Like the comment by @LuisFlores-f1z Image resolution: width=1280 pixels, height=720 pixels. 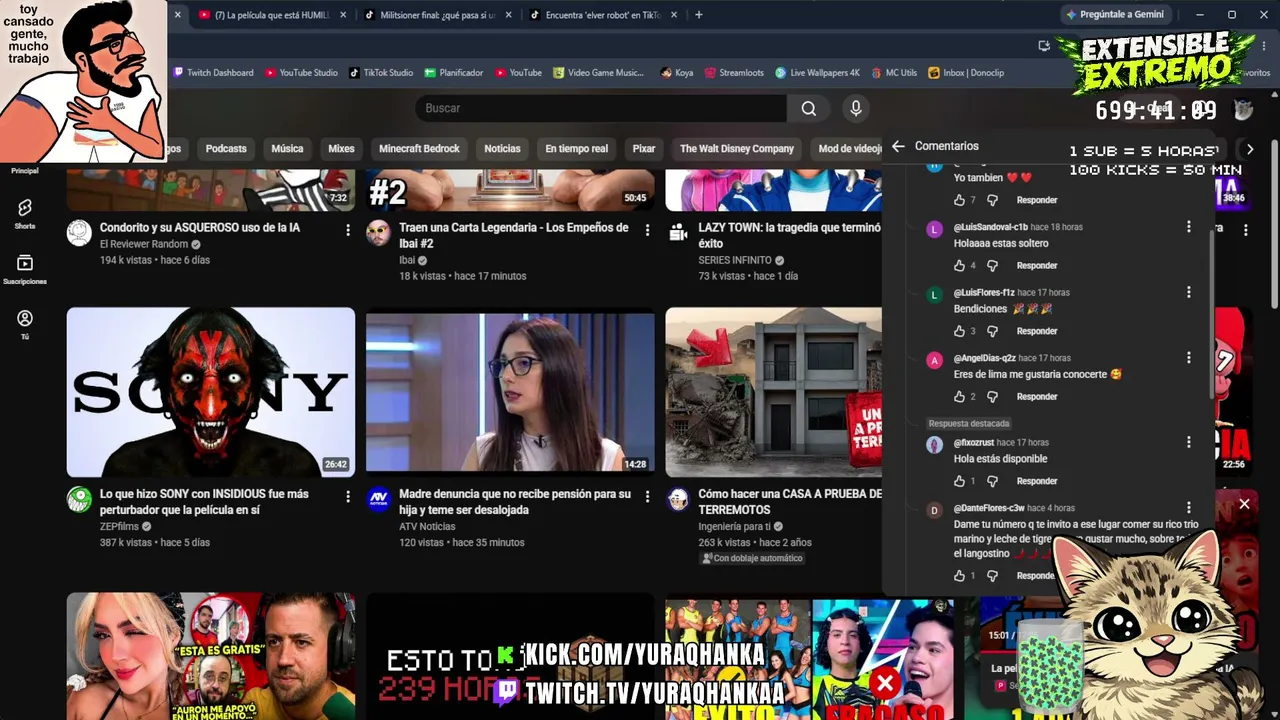(959, 331)
